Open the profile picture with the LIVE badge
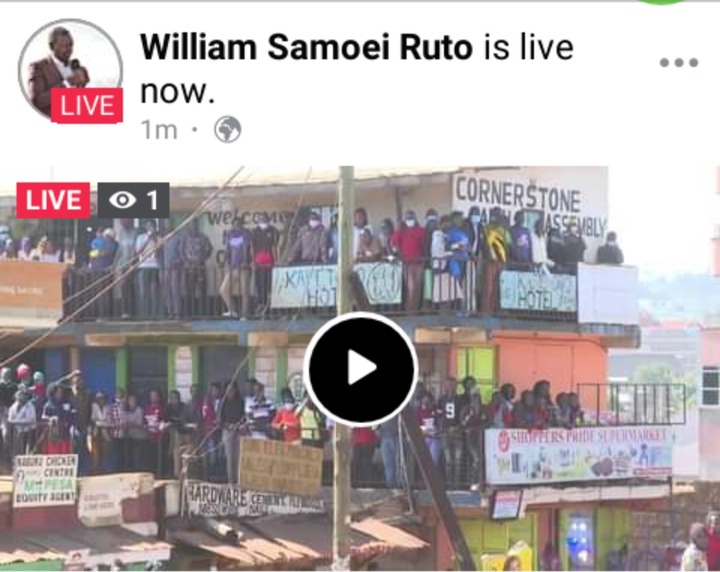Image resolution: width=720 pixels, height=572 pixels. pyautogui.click(x=71, y=71)
